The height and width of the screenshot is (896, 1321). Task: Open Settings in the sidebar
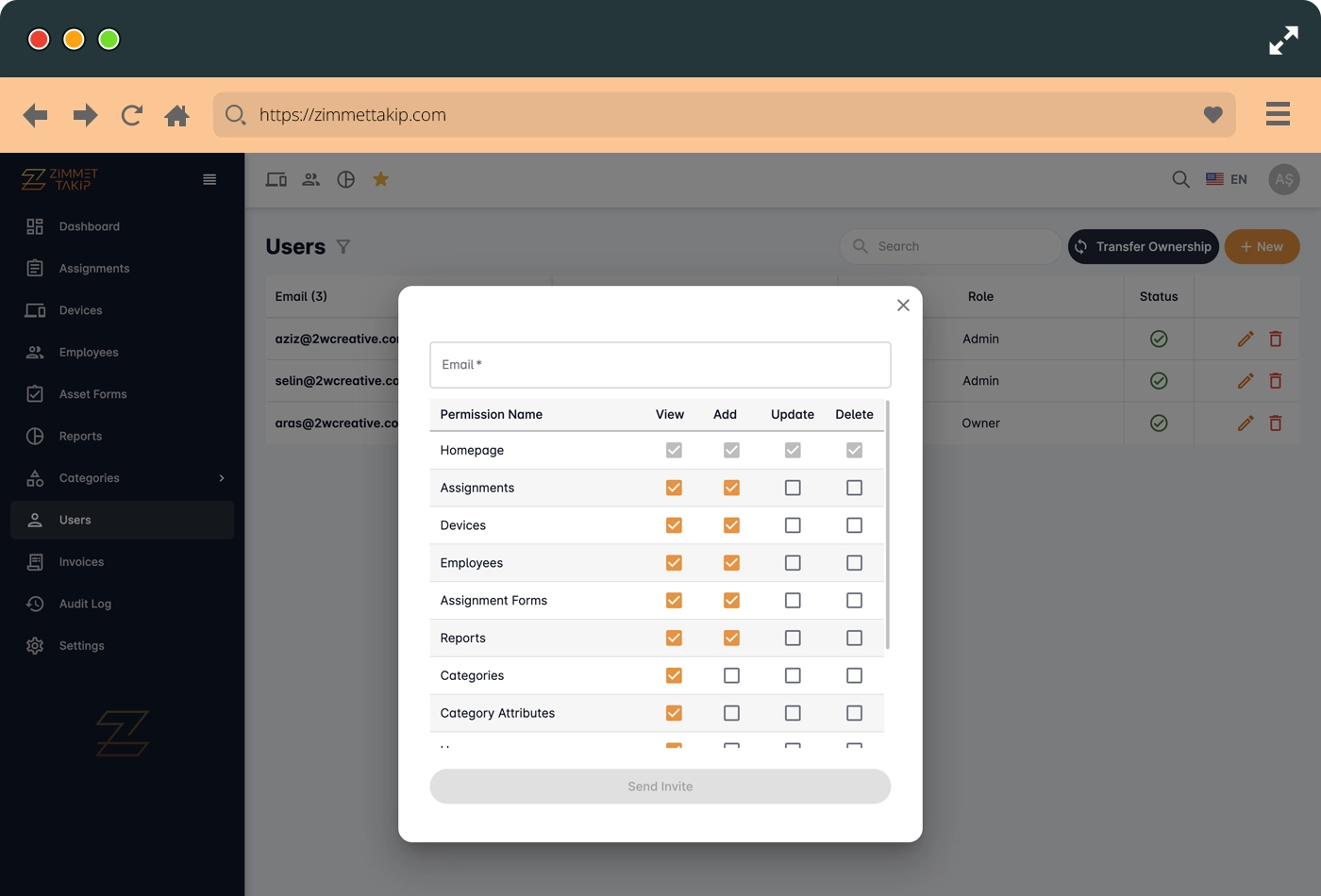pos(123,646)
